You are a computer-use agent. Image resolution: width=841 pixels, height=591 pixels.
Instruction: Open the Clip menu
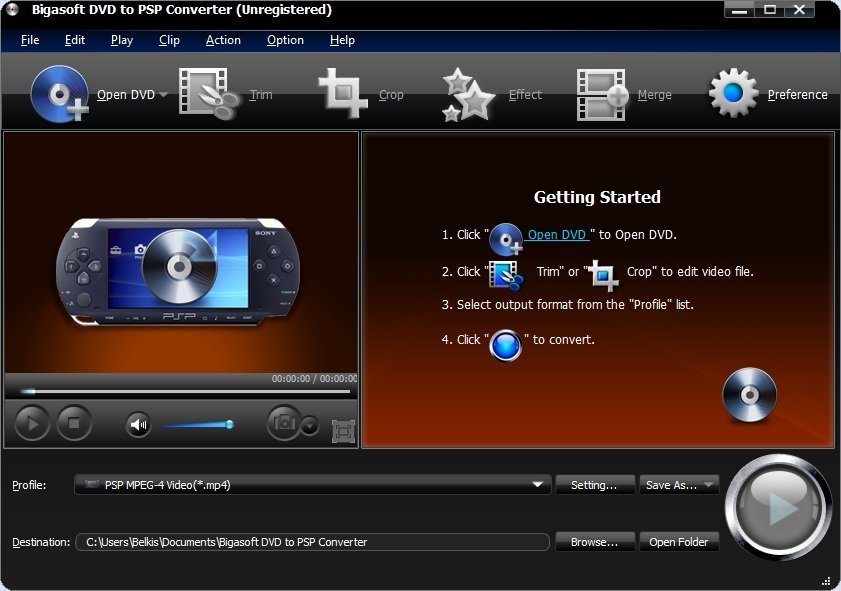pos(169,40)
